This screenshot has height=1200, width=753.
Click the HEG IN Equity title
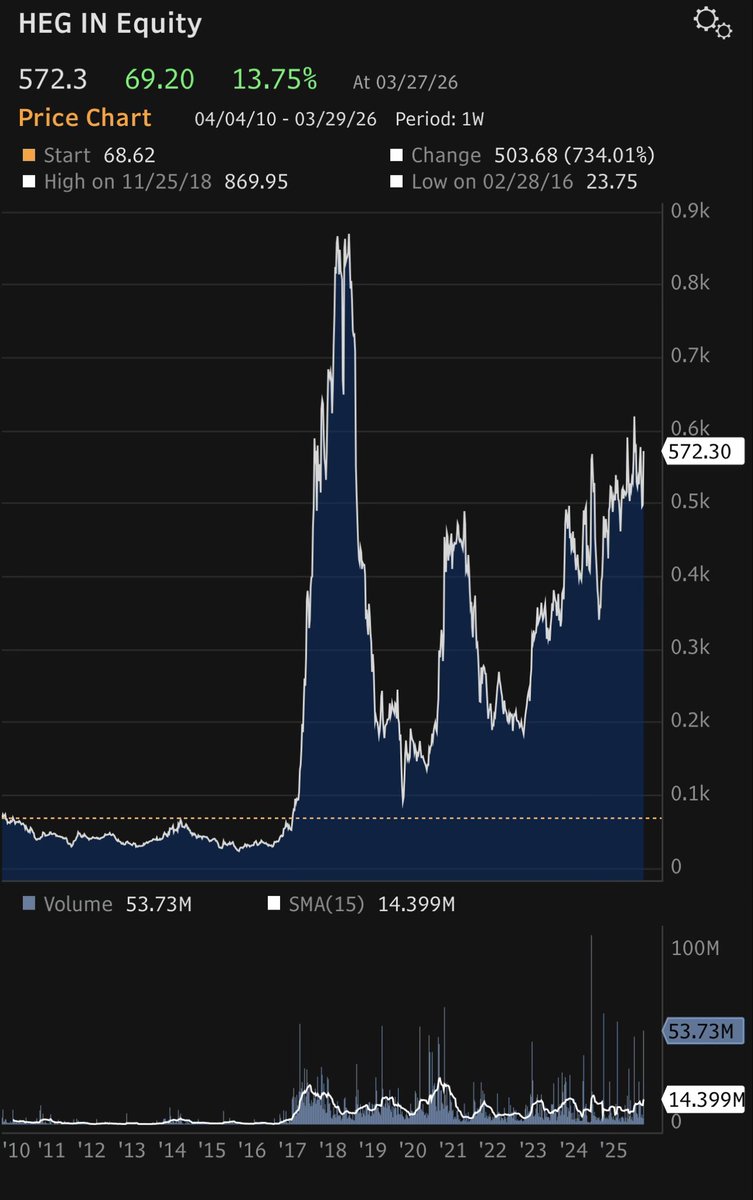coord(110,23)
